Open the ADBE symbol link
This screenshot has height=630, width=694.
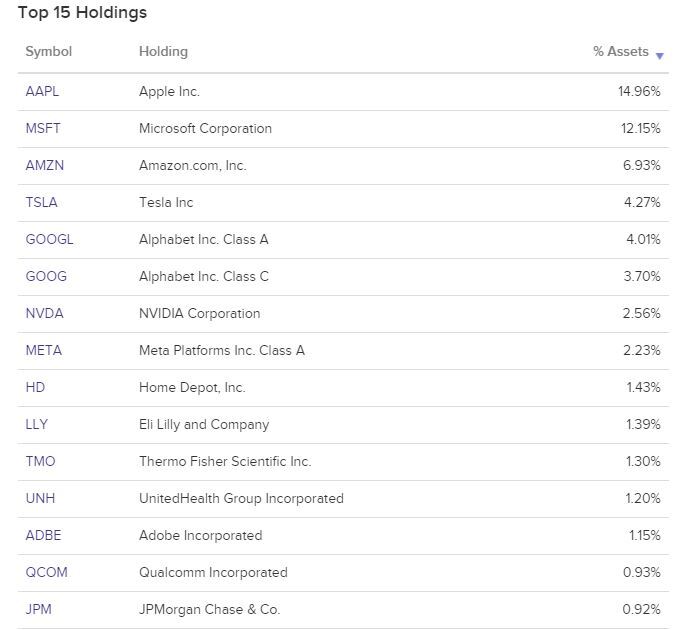43,535
